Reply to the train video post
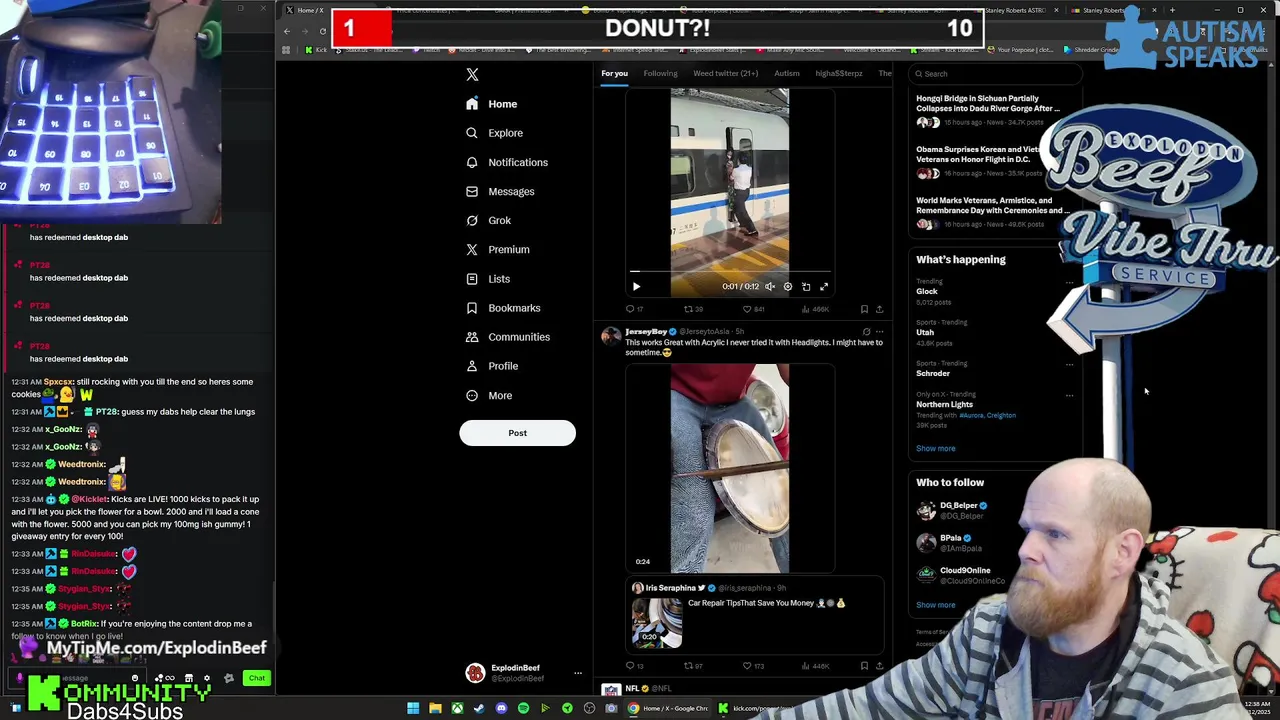The image size is (1280, 720). click(x=634, y=309)
